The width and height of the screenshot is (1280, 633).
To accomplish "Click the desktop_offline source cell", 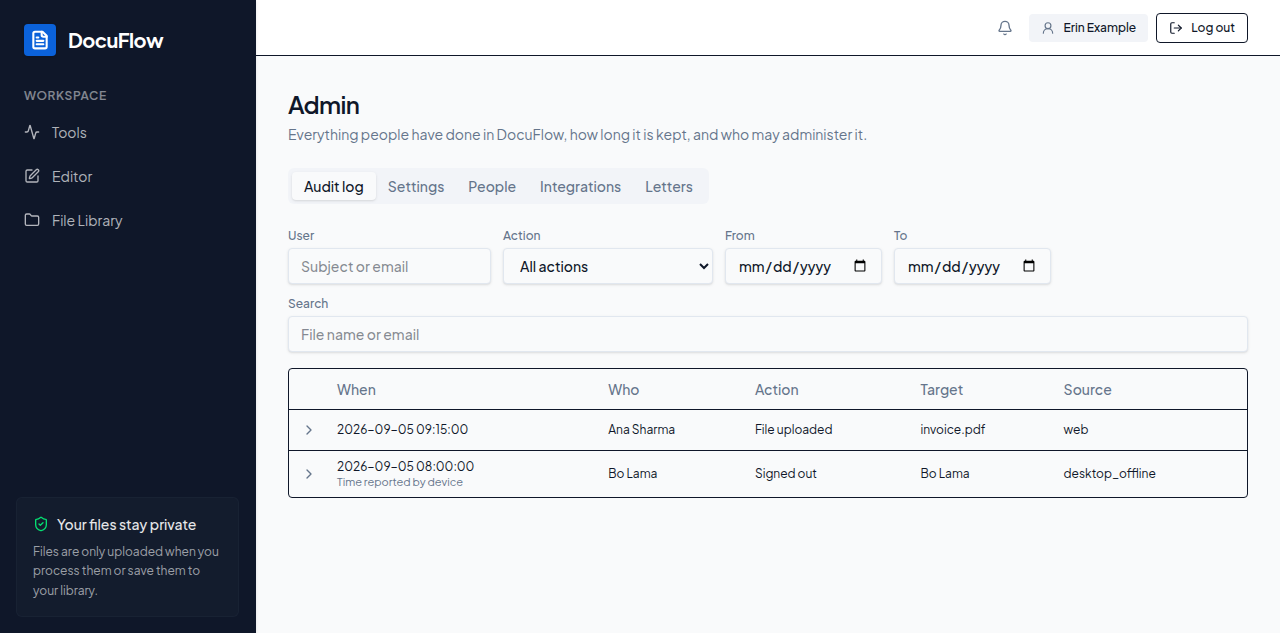I will 1109,473.
